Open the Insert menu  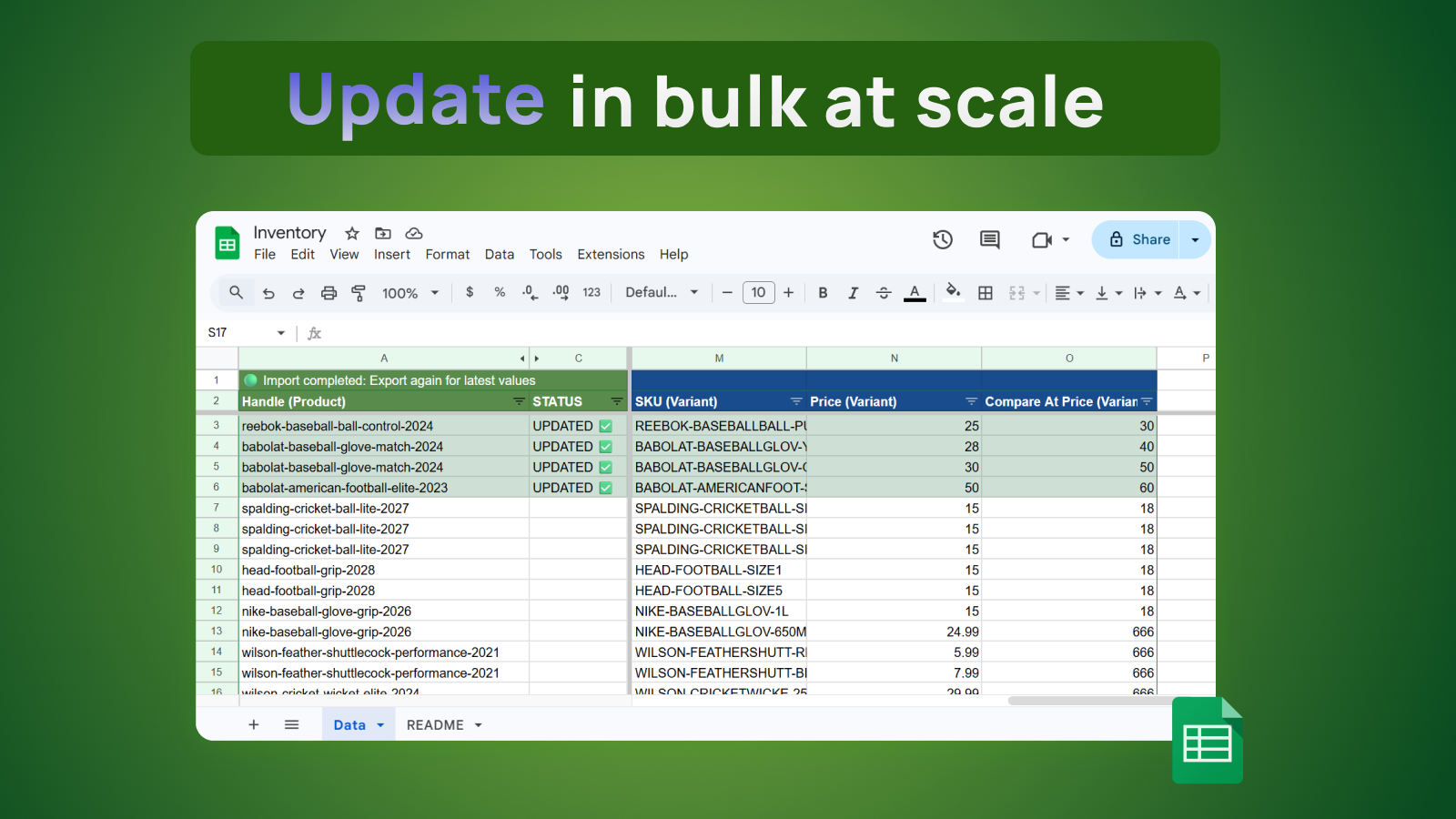392,255
